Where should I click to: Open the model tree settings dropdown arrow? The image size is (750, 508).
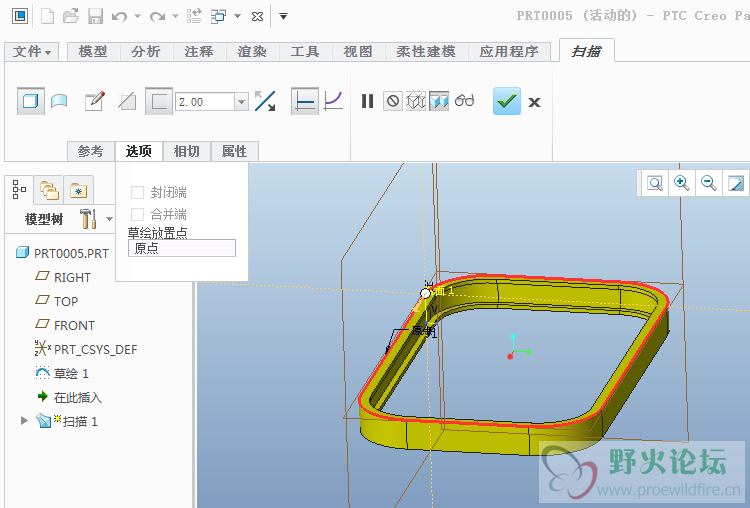coord(110,219)
